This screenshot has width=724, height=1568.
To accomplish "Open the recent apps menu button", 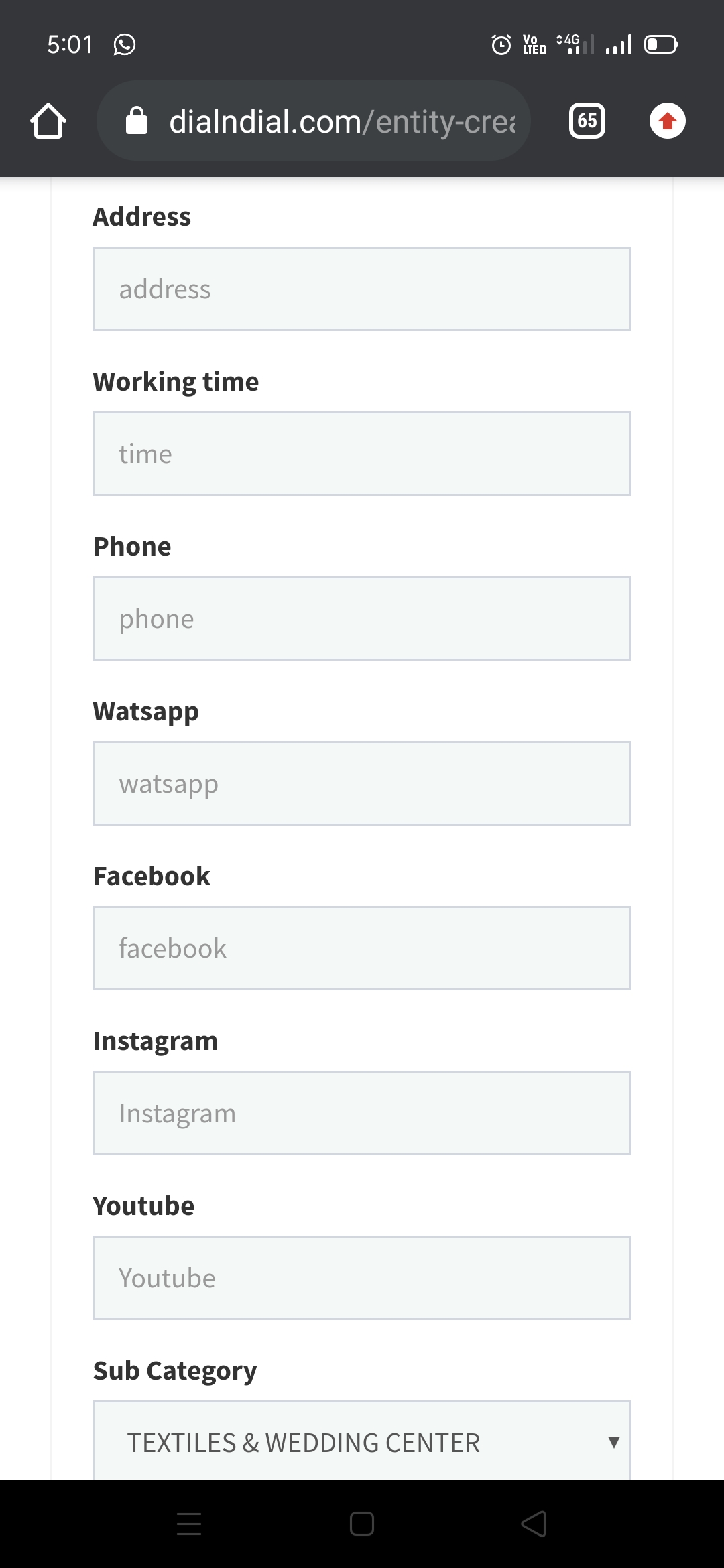I will [x=189, y=1524].
